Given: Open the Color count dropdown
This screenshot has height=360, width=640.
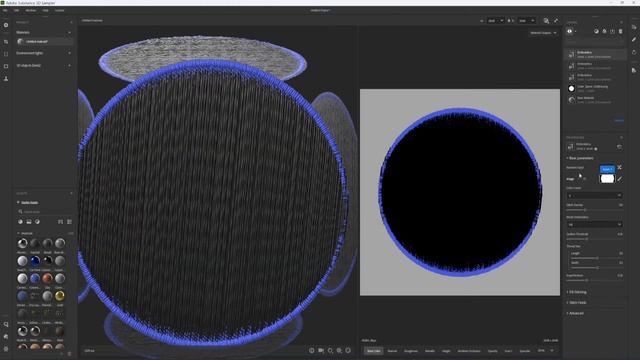Looking at the screenshot, I should click(594, 196).
